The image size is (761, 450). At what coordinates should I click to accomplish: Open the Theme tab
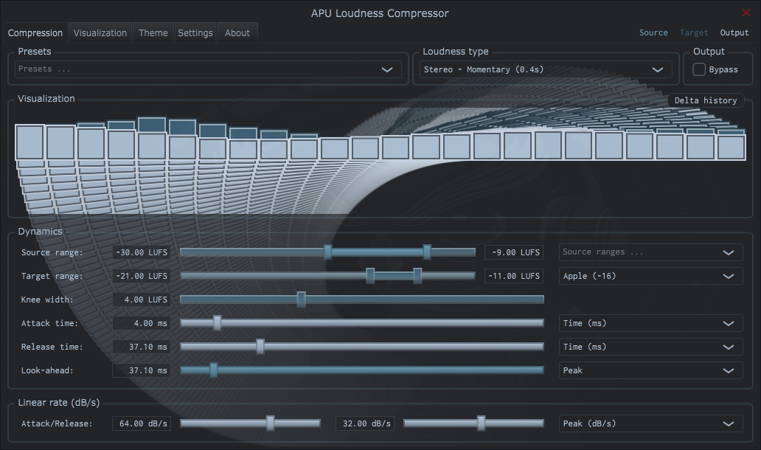(x=153, y=33)
